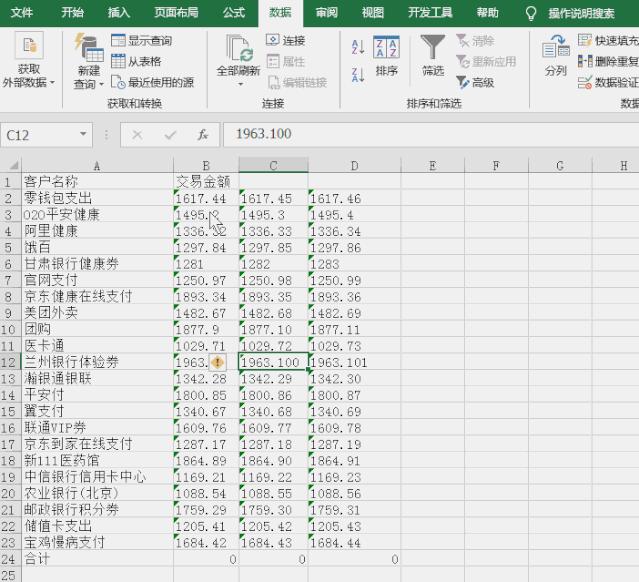Click Advanced filter (高级) button
The height and width of the screenshot is (582, 639).
476,83
